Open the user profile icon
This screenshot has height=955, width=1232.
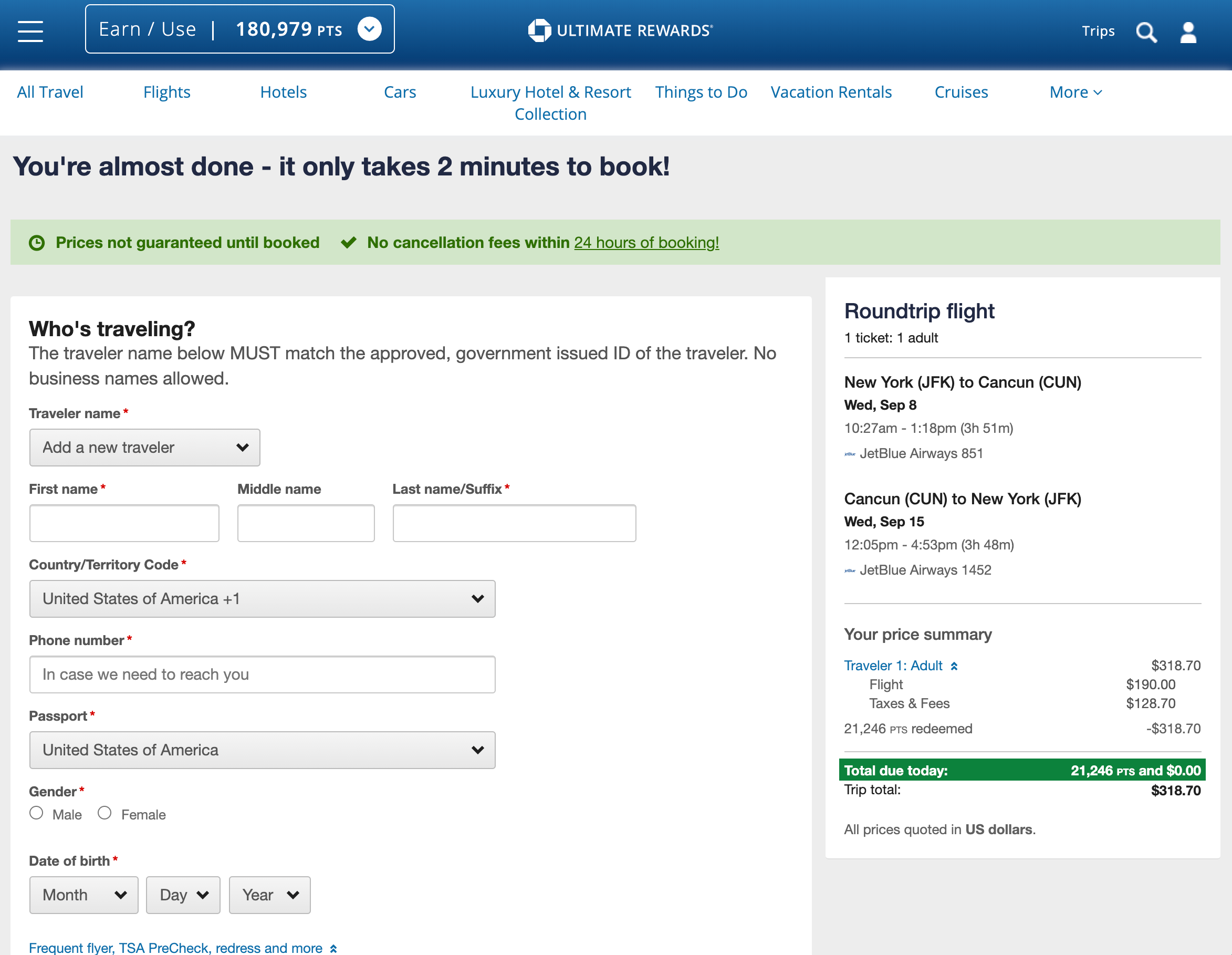click(1188, 32)
